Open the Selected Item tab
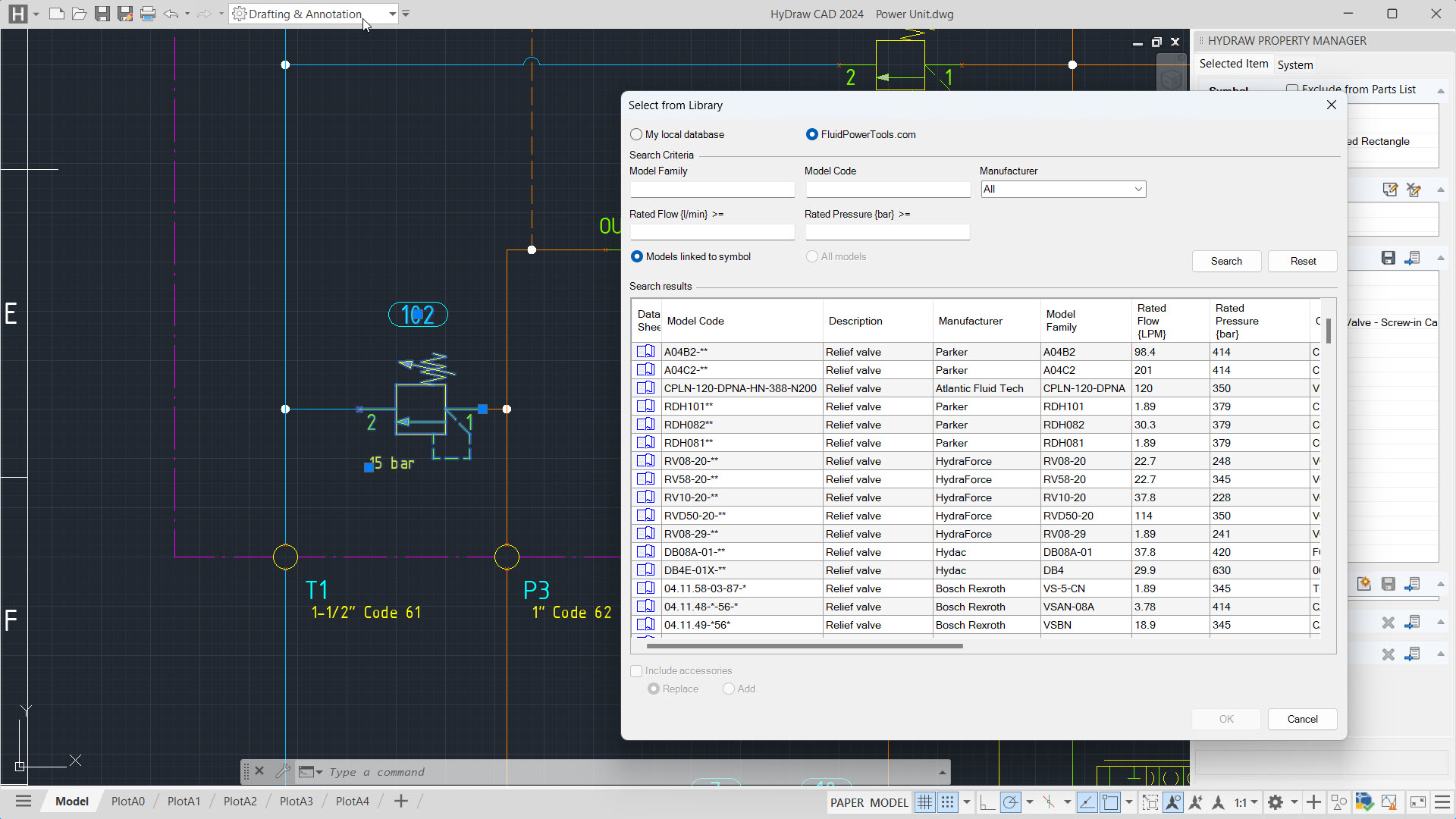 1234,64
